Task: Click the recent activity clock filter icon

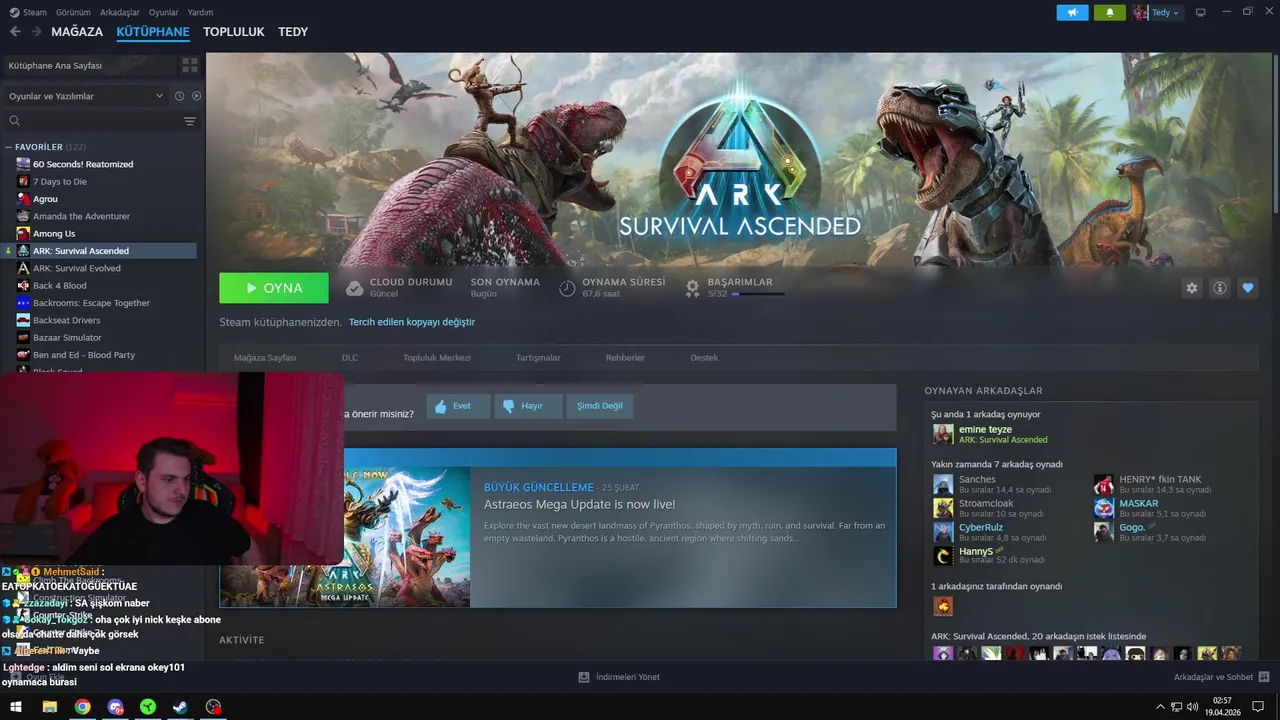Action: 179,96
